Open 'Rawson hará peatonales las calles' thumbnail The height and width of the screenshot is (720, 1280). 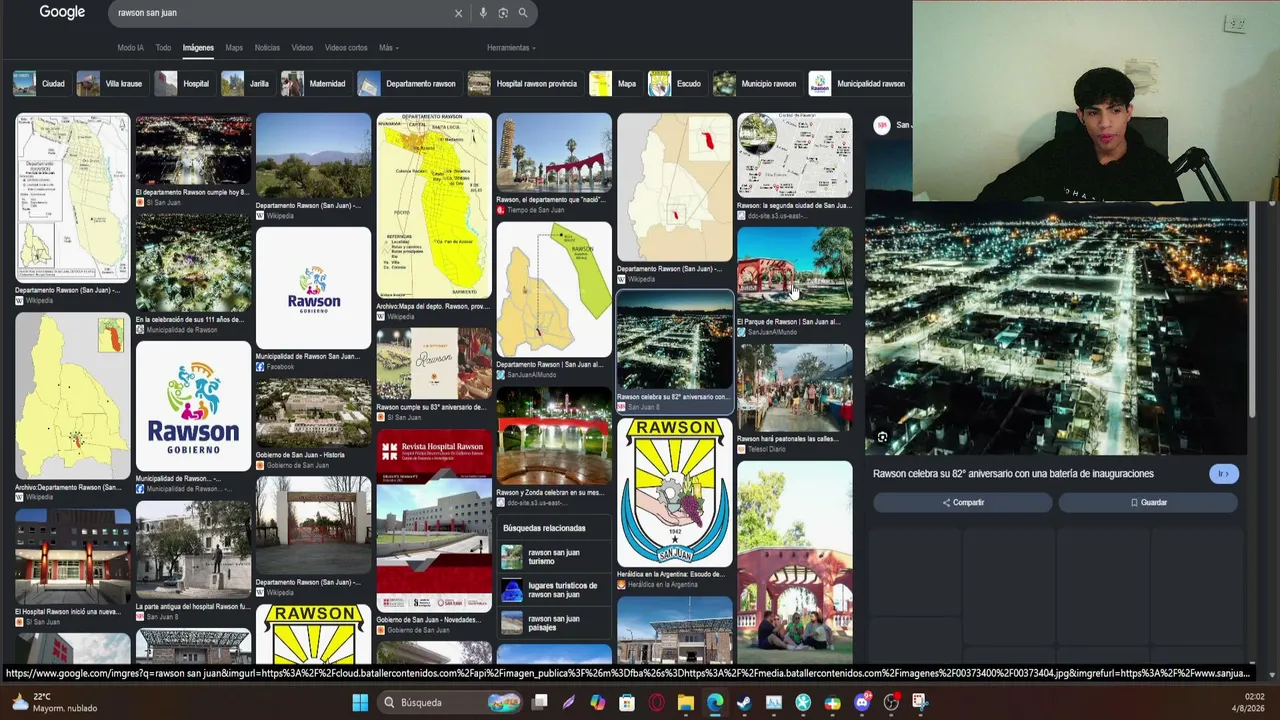pyautogui.click(x=795, y=388)
